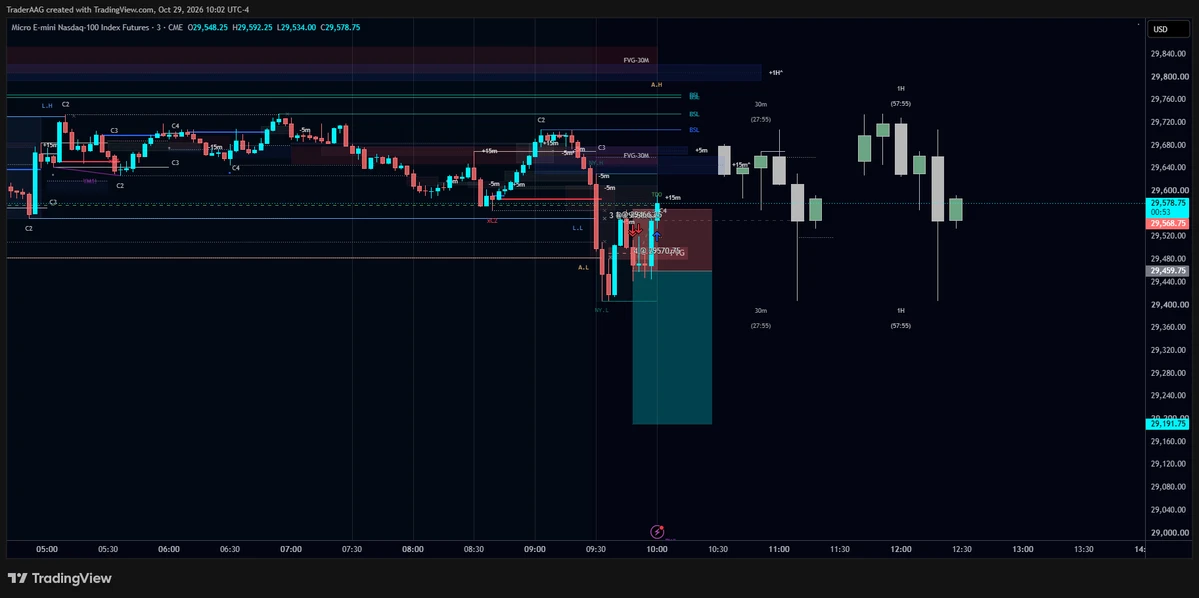Click the close value C29,578.75
Screen dimensions: 1199x598
(x=340, y=28)
